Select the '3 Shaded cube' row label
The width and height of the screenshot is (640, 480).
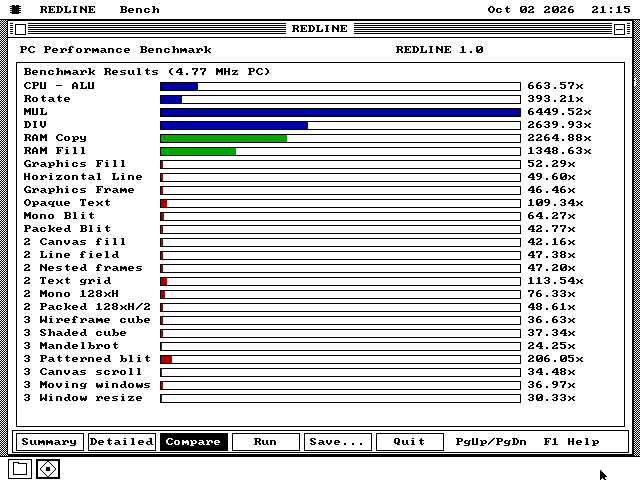point(75,333)
